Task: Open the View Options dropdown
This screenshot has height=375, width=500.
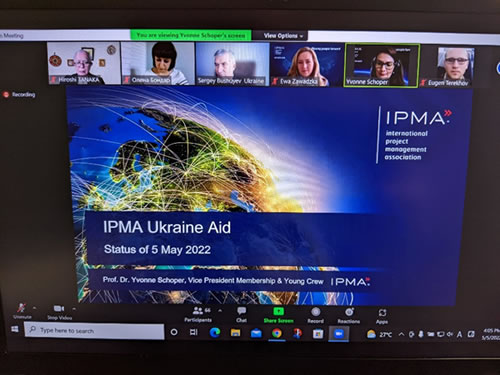Action: (283, 35)
